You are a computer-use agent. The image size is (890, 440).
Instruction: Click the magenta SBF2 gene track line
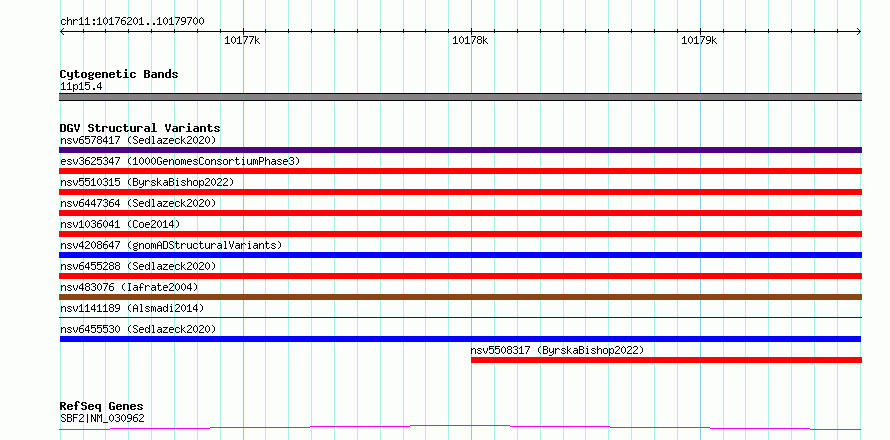click(460, 427)
